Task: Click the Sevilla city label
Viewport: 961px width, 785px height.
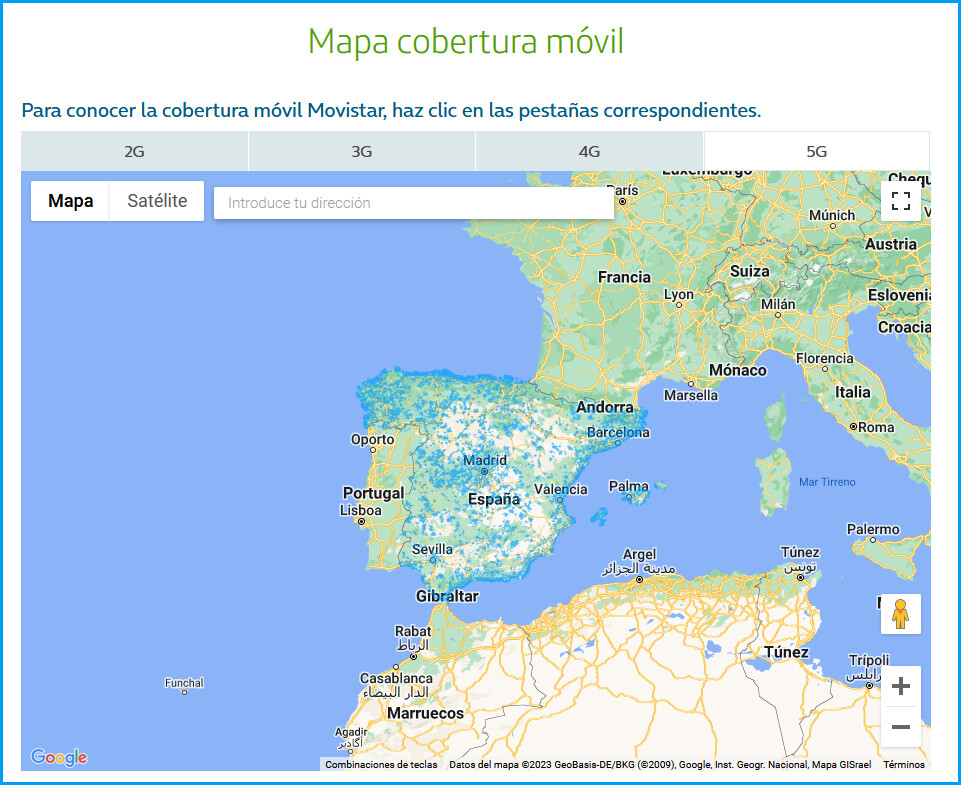Action: pos(432,550)
